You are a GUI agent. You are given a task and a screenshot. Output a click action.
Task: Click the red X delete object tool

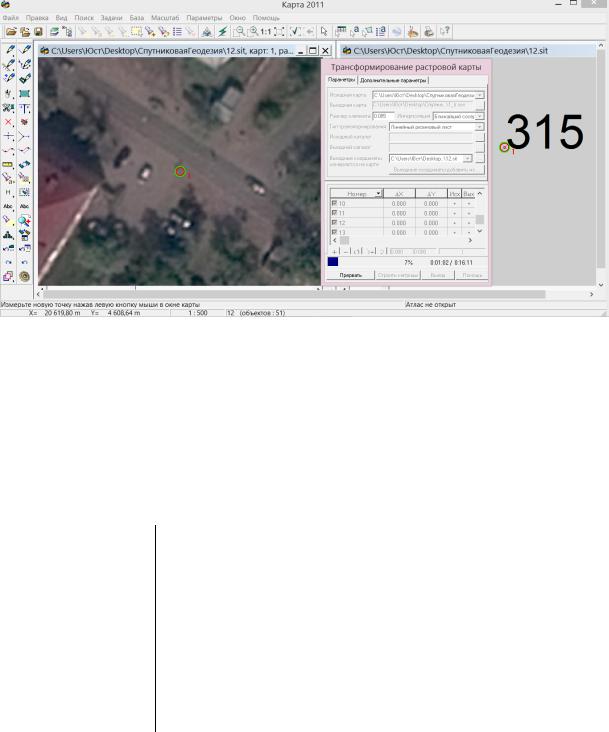[x=8, y=122]
